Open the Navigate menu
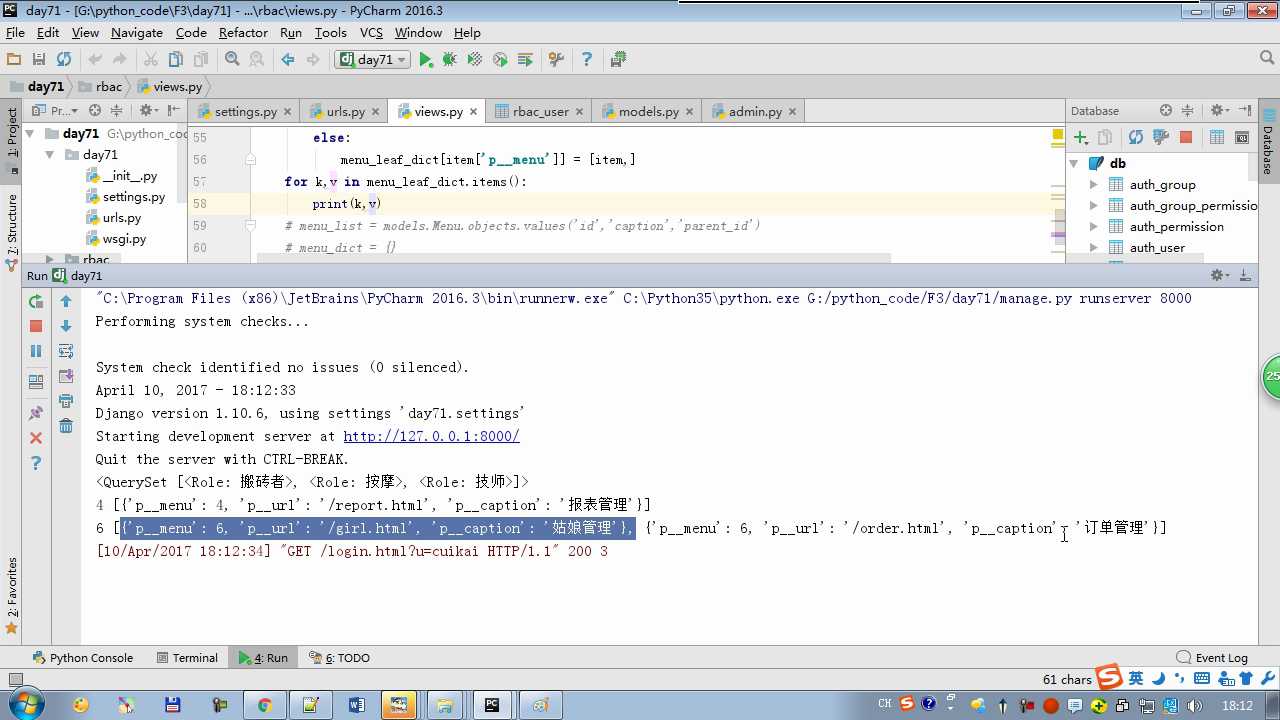Image resolution: width=1280 pixels, height=720 pixels. tap(137, 32)
